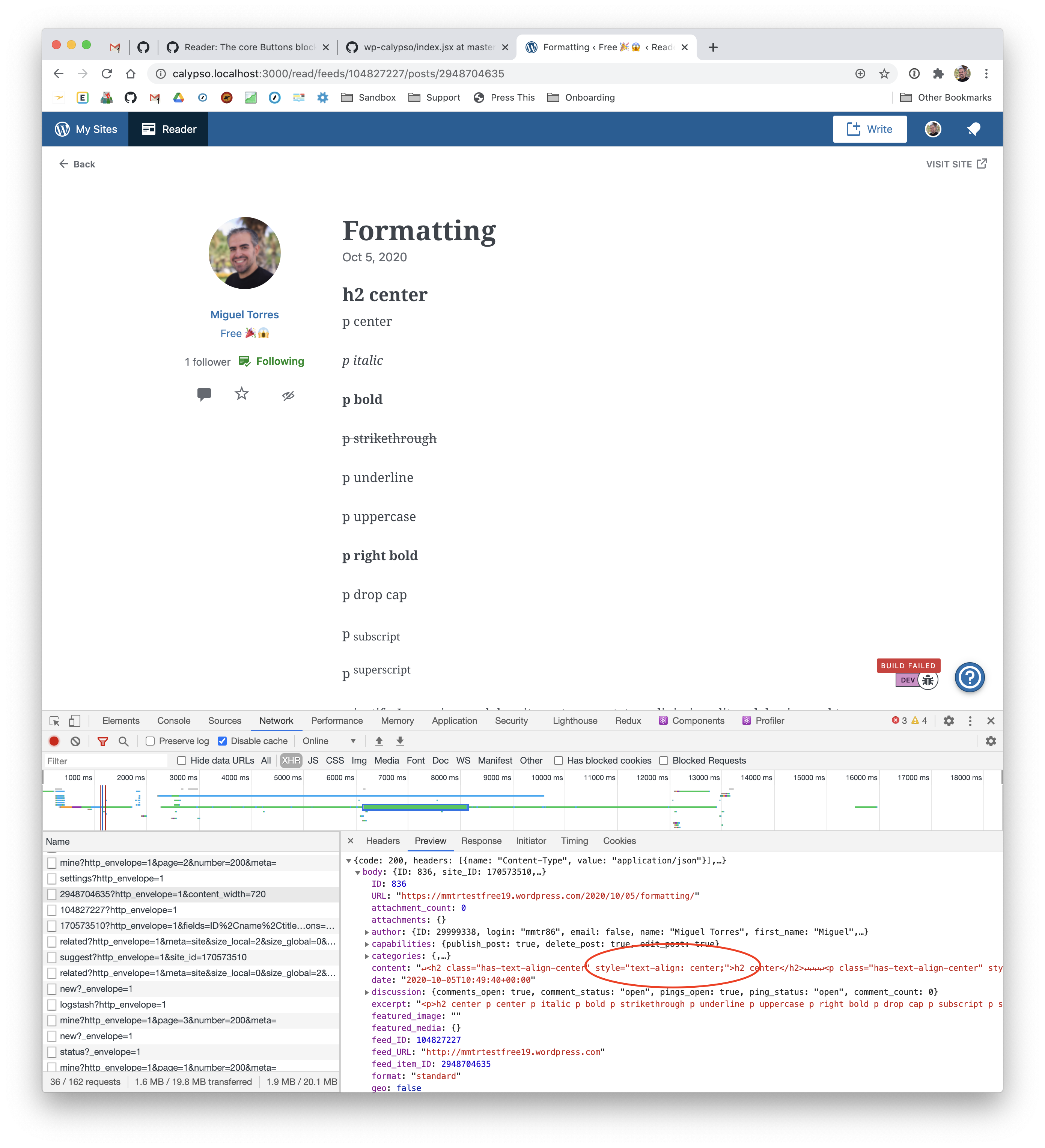Click the DevTools inspect element icon

[55, 720]
